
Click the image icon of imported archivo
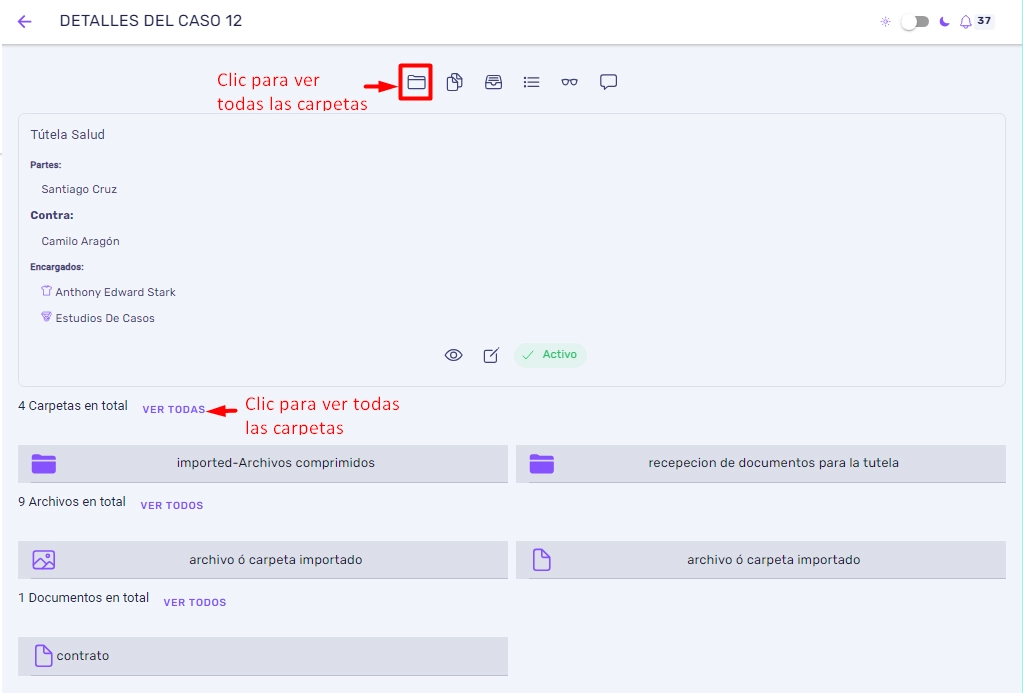(44, 560)
